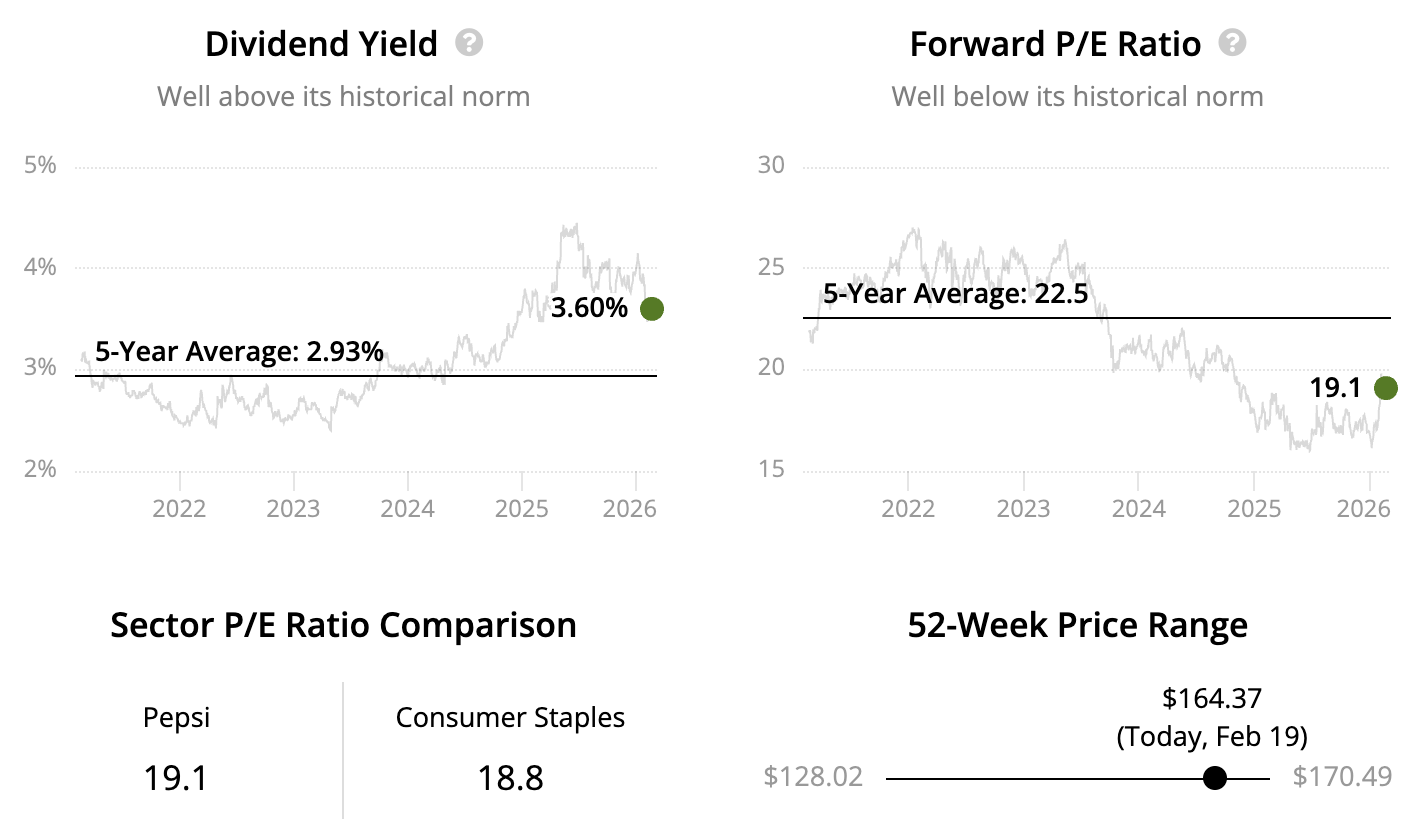Click the "Well above its historical norm" subtitle
The width and height of the screenshot is (1426, 840).
[343, 96]
